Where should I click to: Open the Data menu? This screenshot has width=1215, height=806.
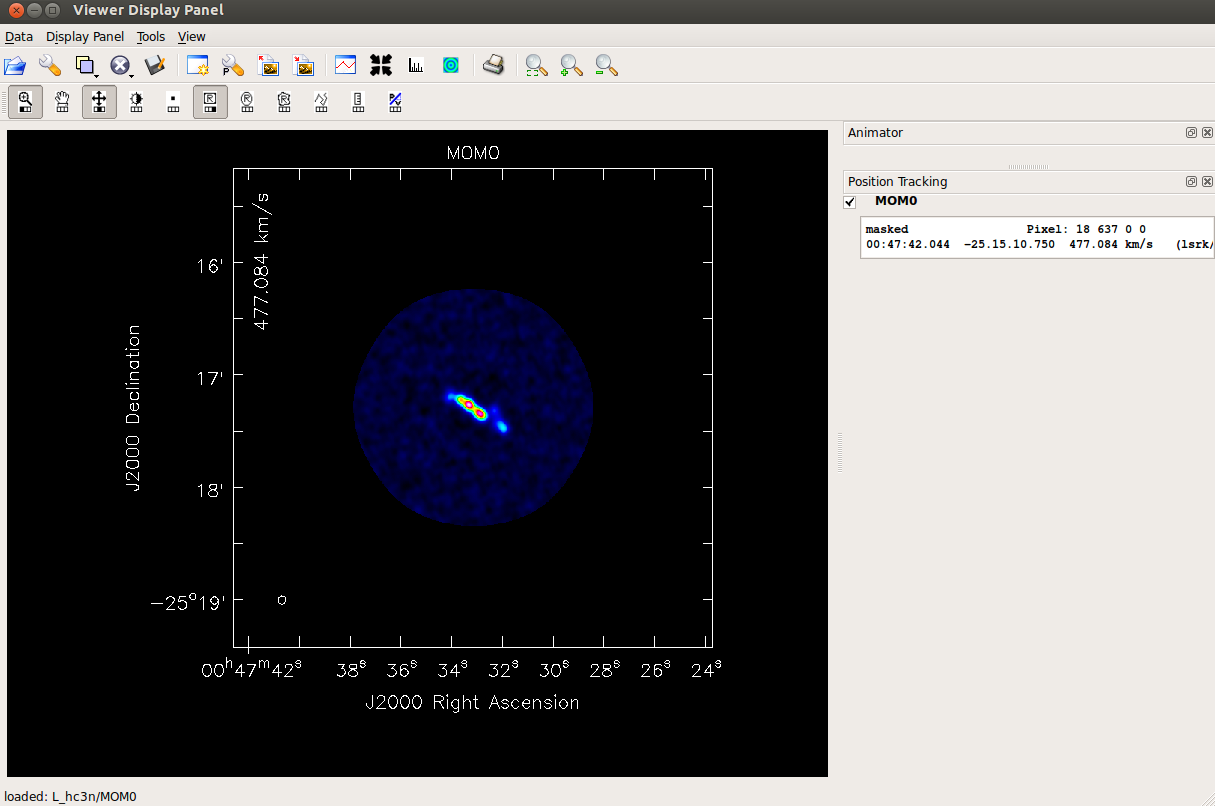click(19, 37)
